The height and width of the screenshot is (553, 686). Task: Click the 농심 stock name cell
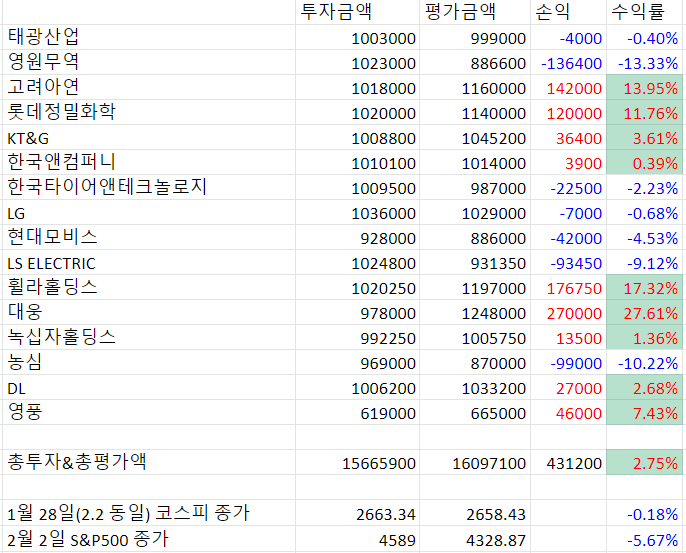pyautogui.click(x=149, y=362)
